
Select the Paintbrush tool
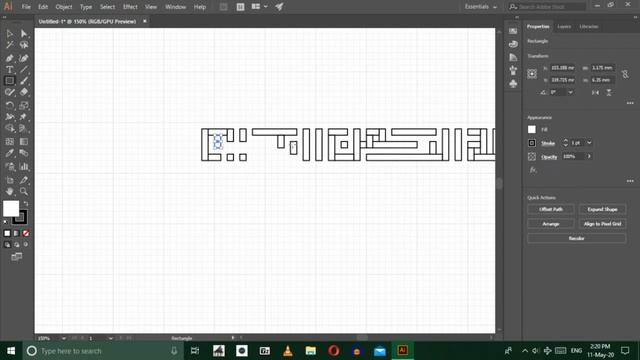pos(24,81)
